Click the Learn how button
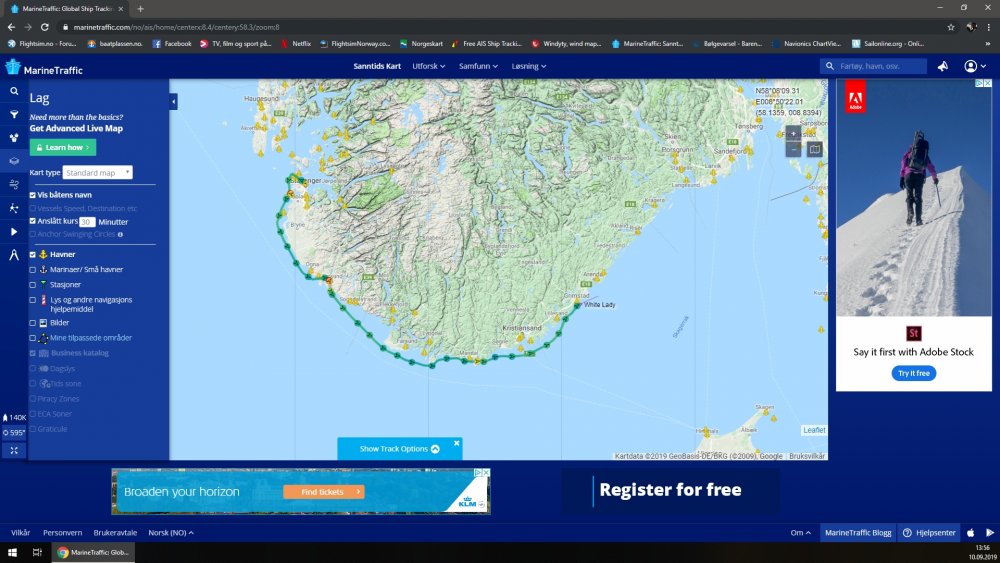1000x563 pixels. click(x=62, y=147)
